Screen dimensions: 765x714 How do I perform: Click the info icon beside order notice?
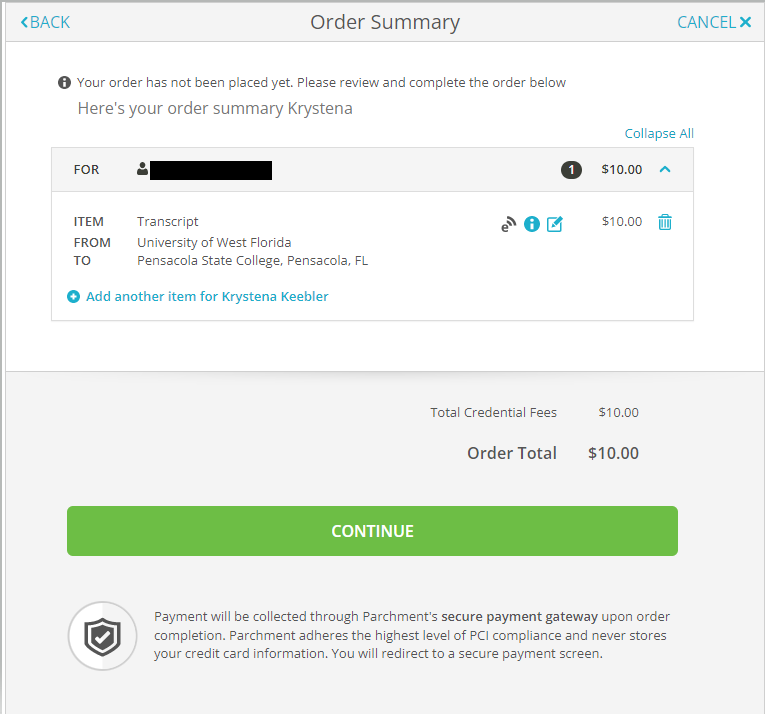[x=64, y=82]
